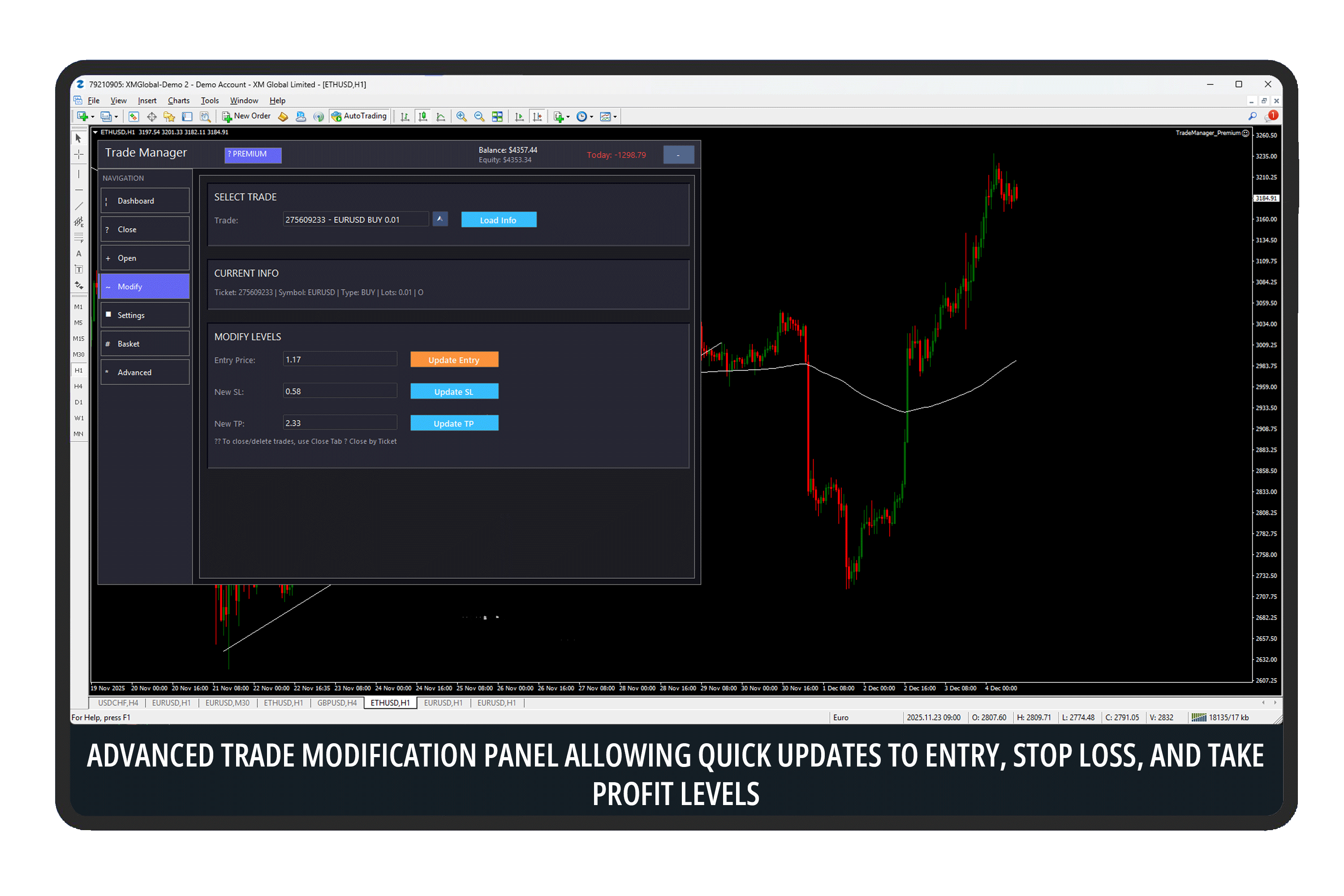
Task: Select the Crosshair tool
Action: 78,154
